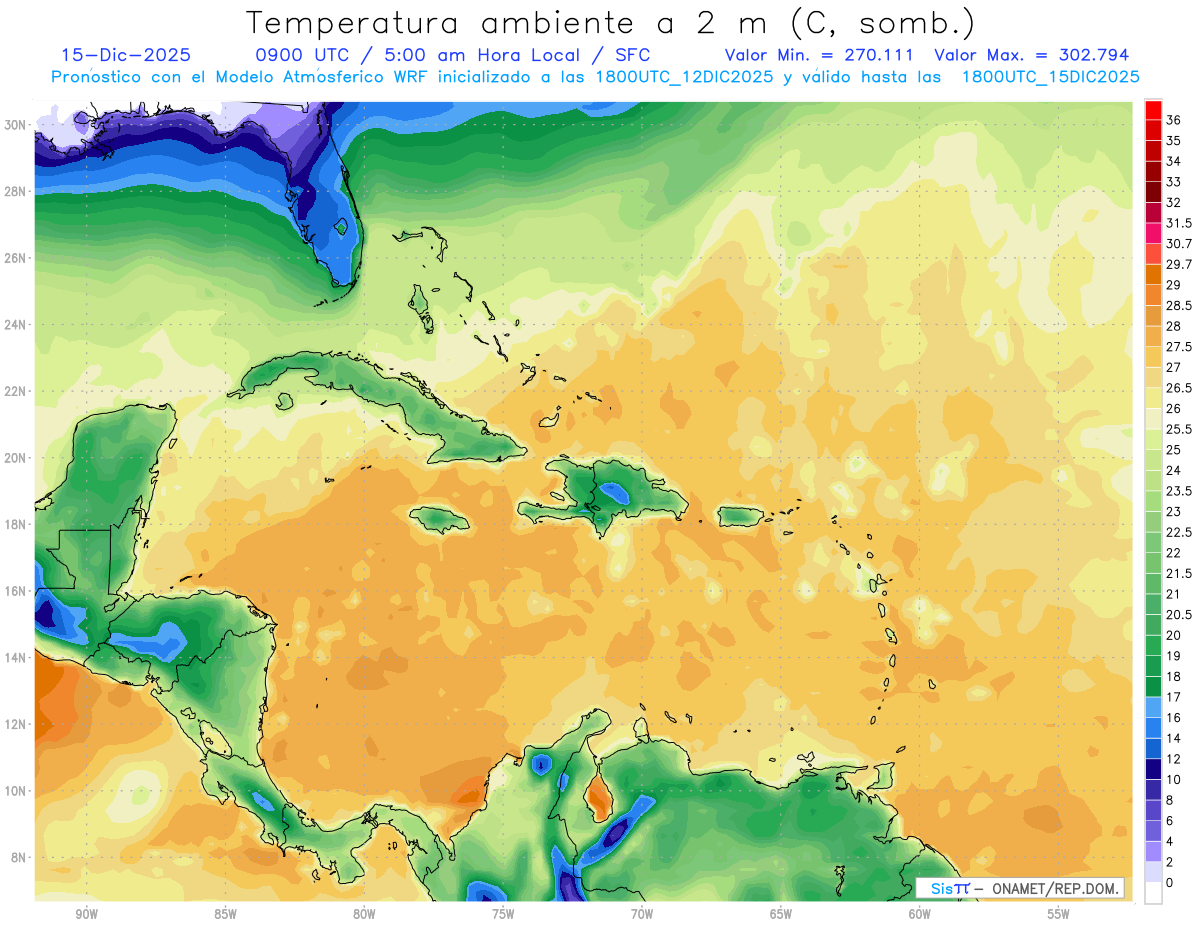Click the '20.5' color scale label
The width and height of the screenshot is (1200, 927).
click(1179, 615)
